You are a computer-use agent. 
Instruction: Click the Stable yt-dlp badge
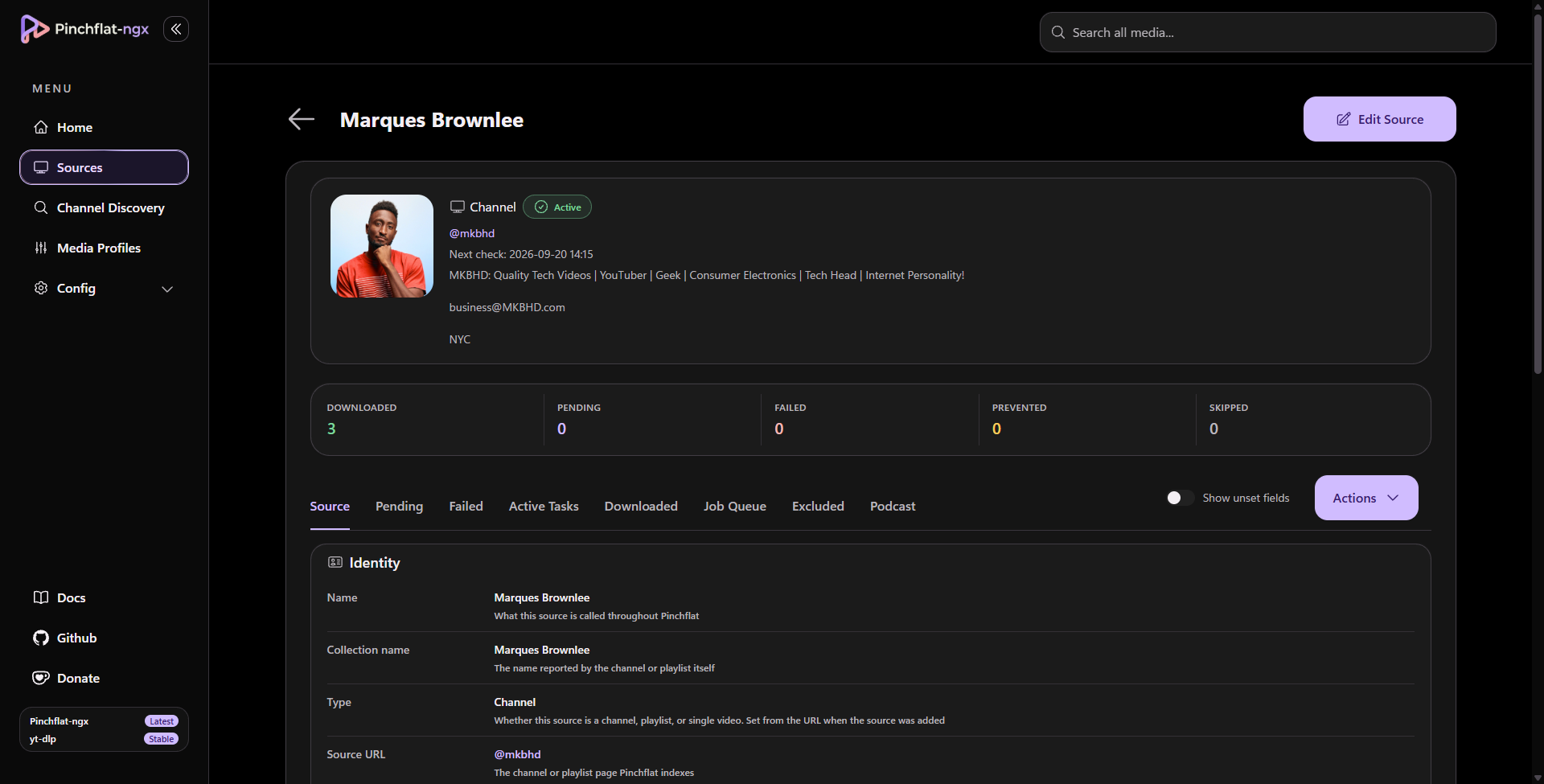pos(162,739)
